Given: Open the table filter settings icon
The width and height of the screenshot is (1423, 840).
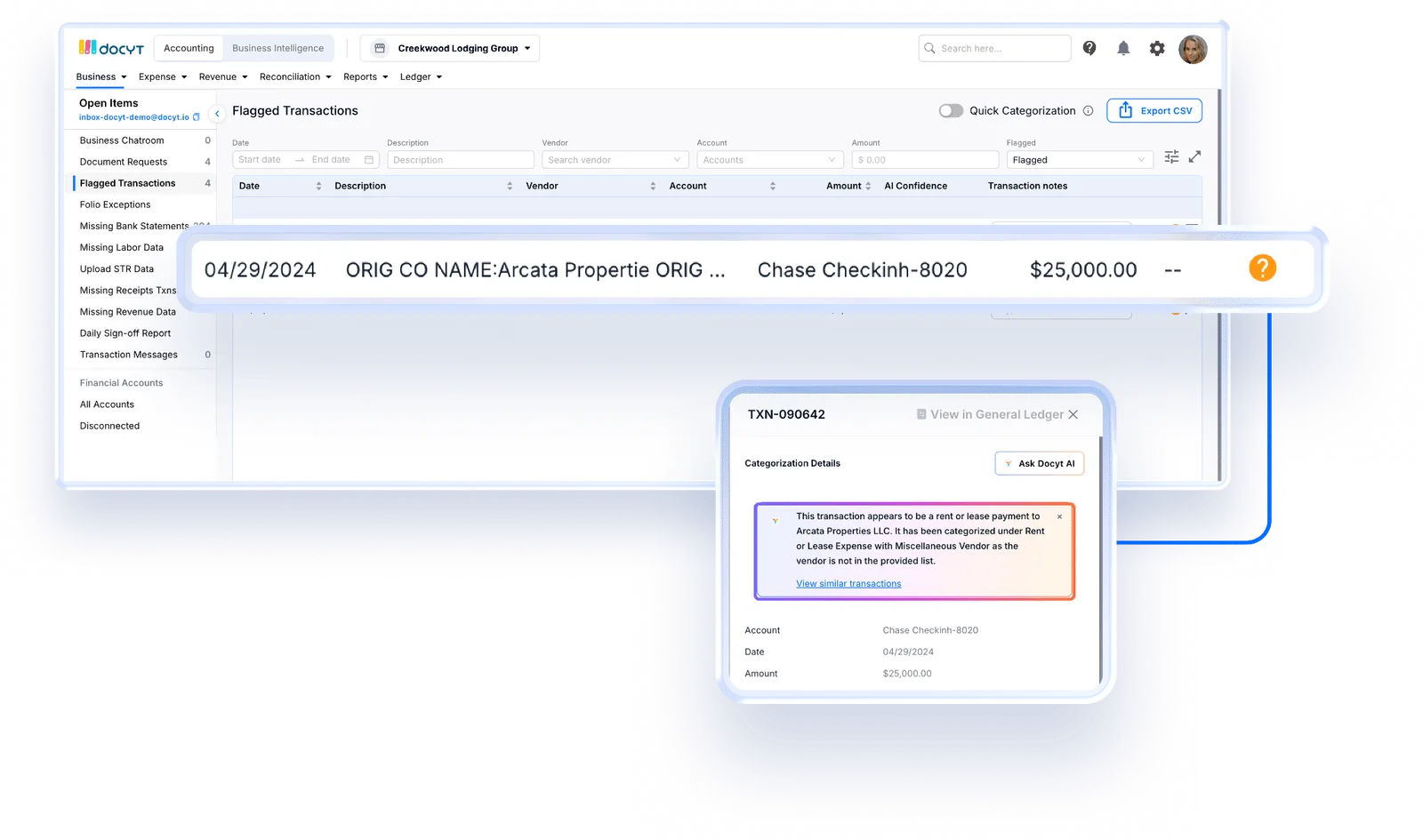Looking at the screenshot, I should [x=1172, y=156].
